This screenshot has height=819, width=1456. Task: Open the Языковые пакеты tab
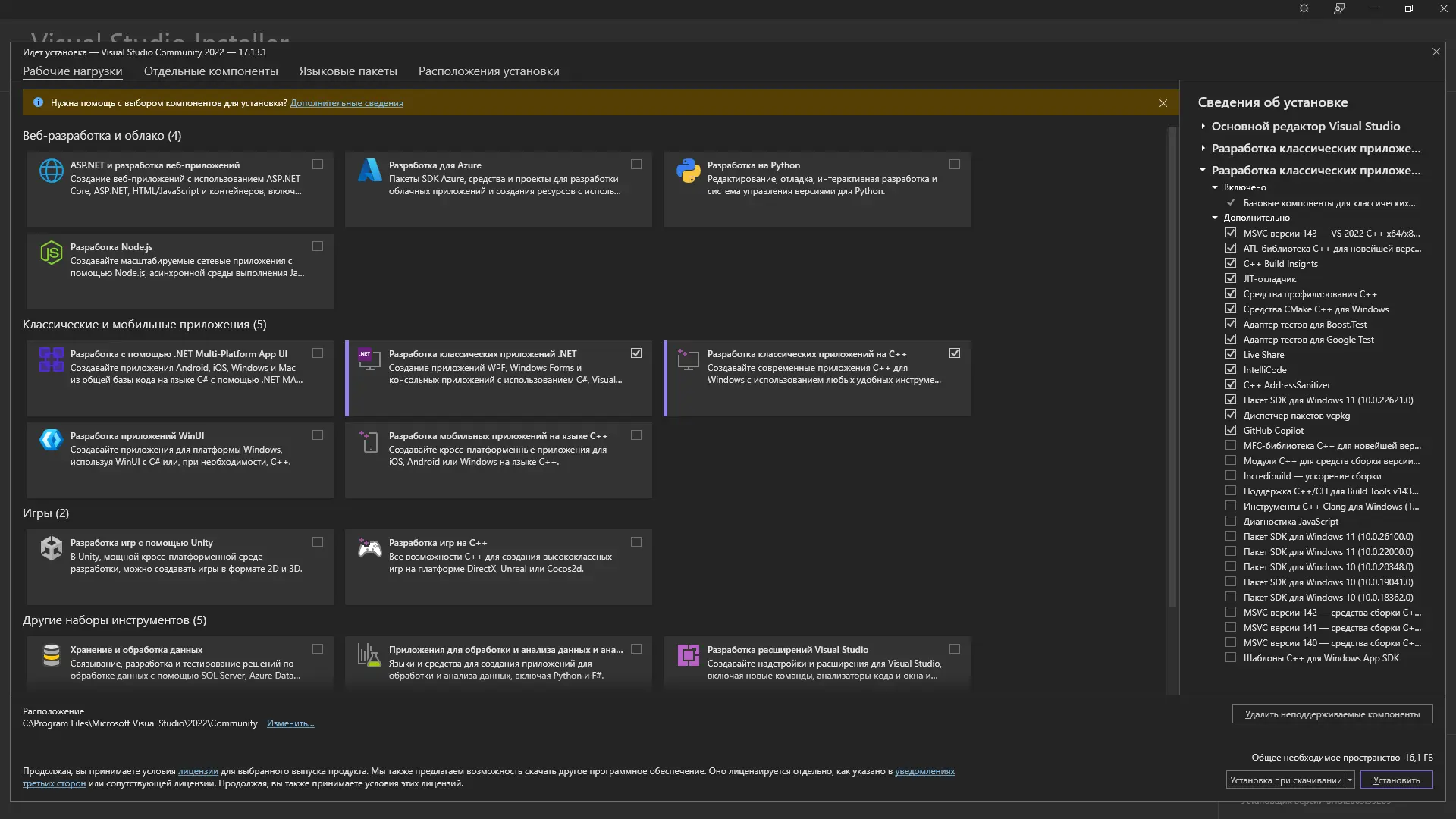point(348,71)
